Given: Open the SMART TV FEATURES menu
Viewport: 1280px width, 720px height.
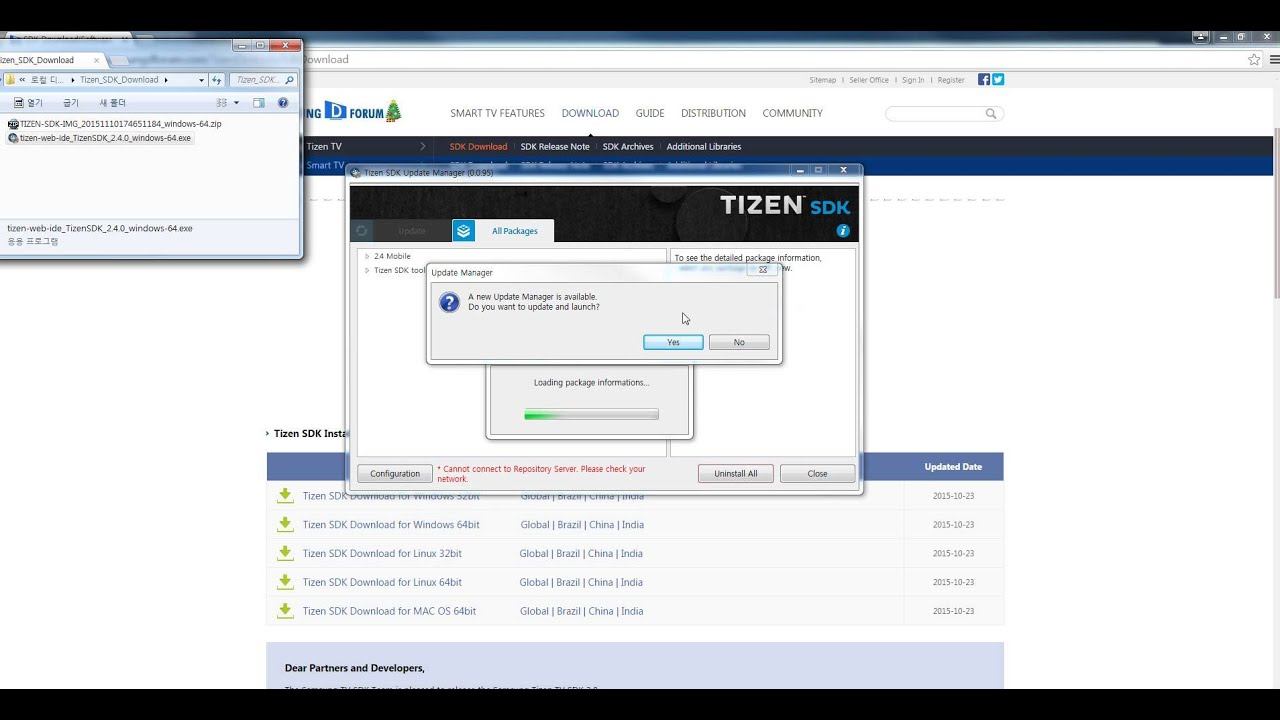Looking at the screenshot, I should click(x=497, y=114).
